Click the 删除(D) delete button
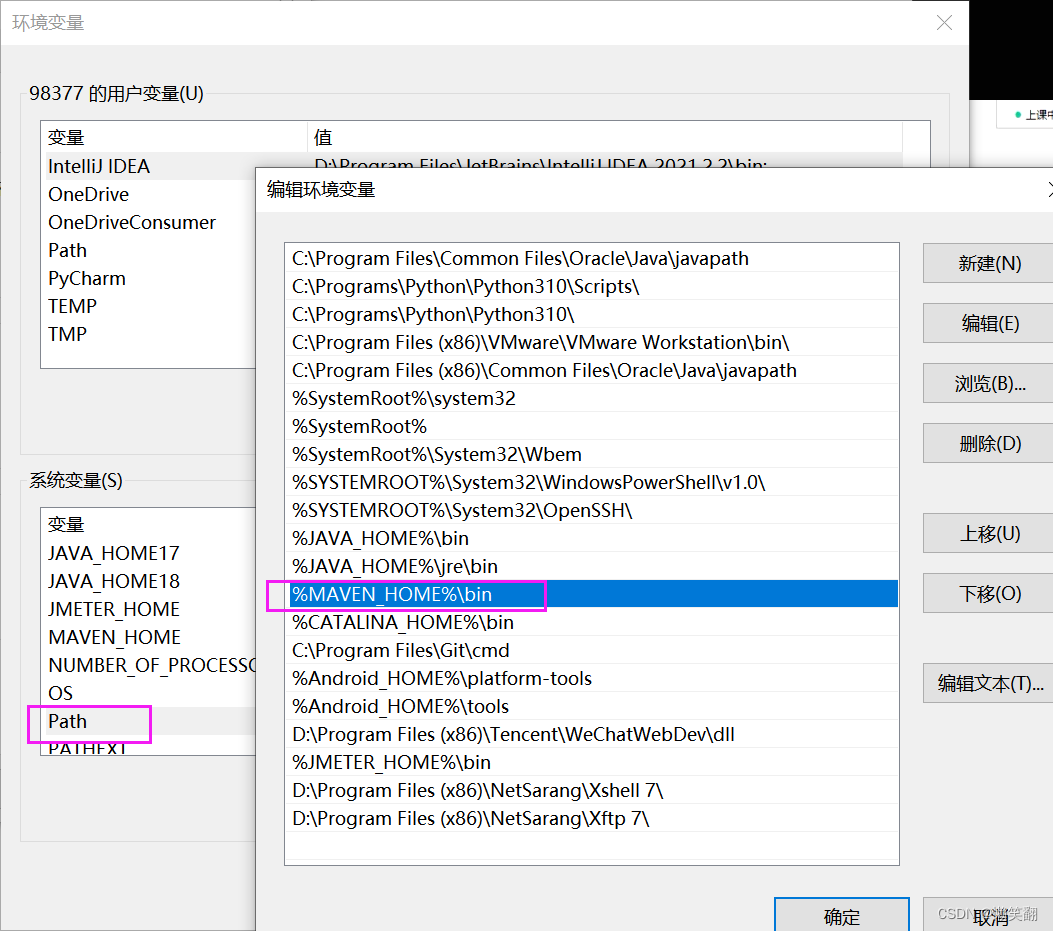The height and width of the screenshot is (931, 1053). click(986, 443)
